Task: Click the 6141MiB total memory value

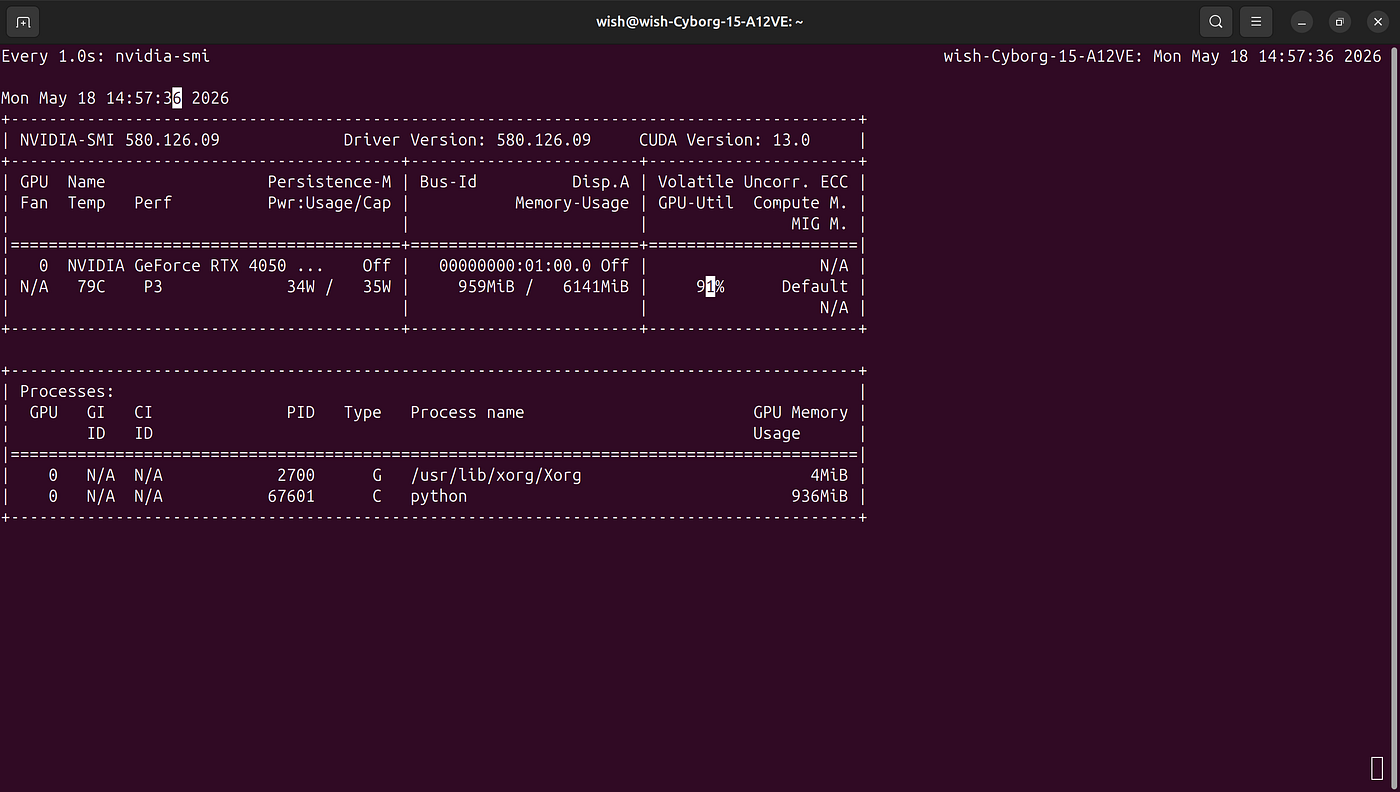Action: (x=596, y=287)
